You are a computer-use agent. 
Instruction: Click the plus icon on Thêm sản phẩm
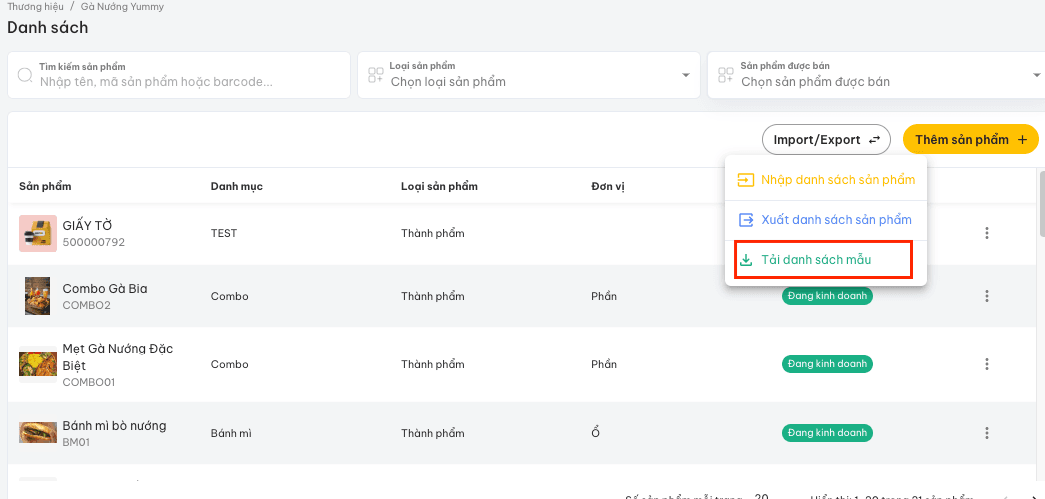click(x=1022, y=140)
